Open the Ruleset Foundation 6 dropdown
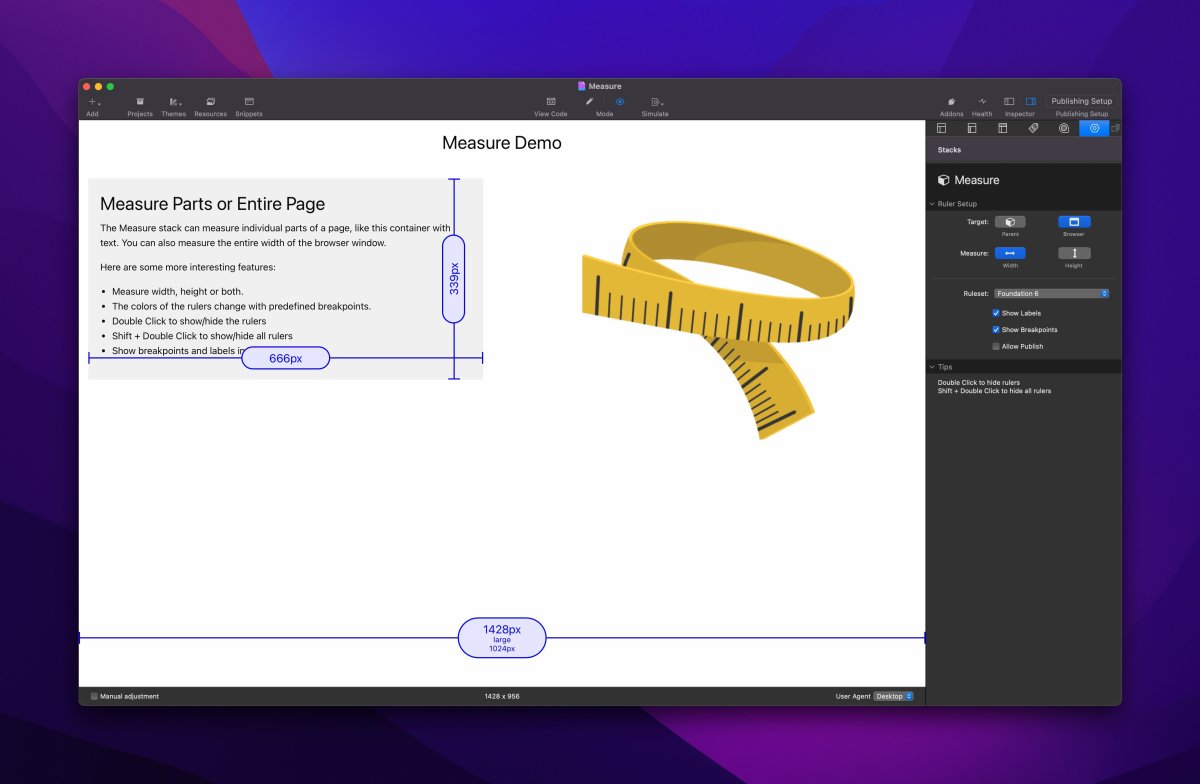 1052,294
